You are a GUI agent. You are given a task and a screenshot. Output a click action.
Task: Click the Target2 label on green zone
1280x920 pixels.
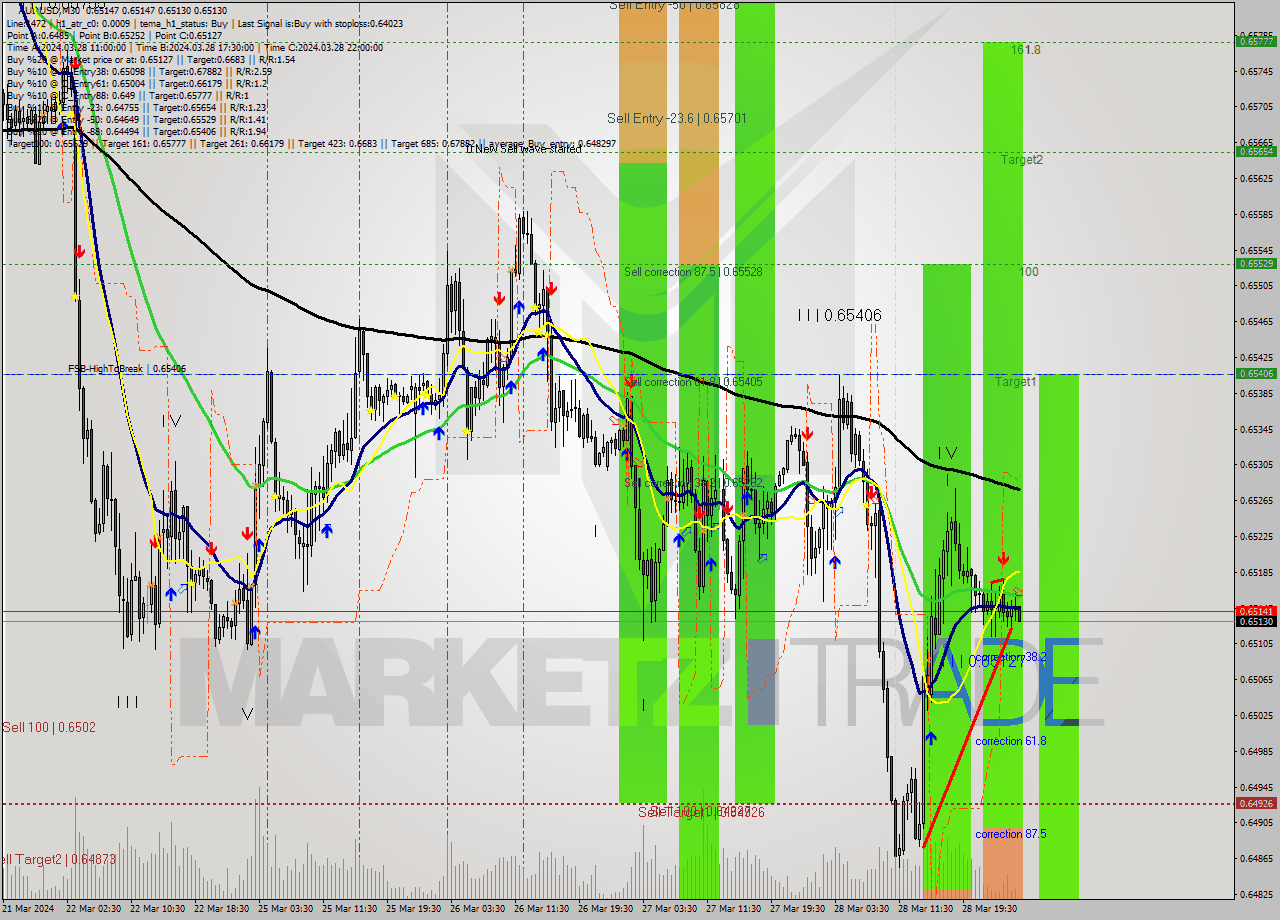(1022, 159)
